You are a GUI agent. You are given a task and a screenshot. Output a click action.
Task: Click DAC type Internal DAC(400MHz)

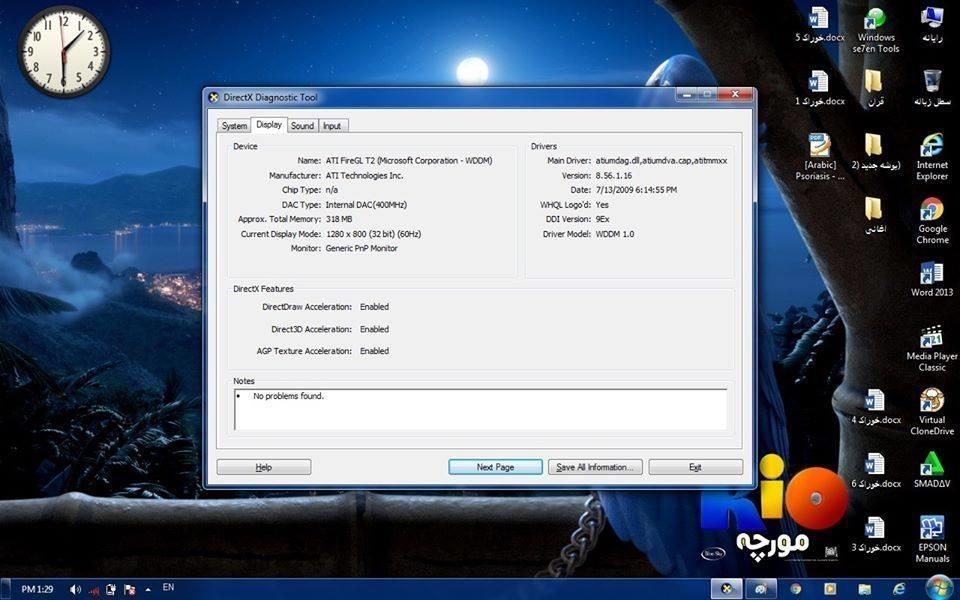(x=366, y=204)
